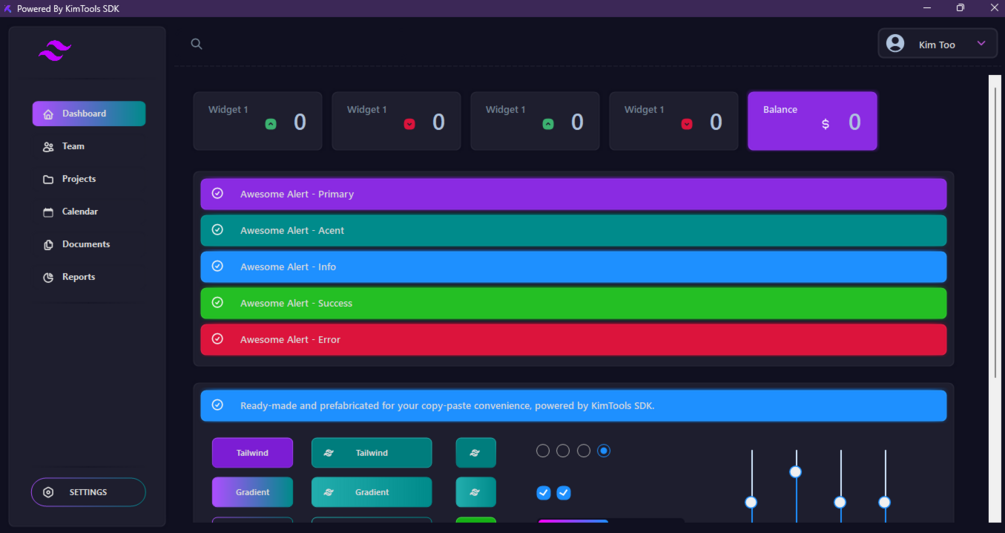Click the Tailwind wave logo in sidebar
The width and height of the screenshot is (1005, 533).
pyautogui.click(x=54, y=50)
